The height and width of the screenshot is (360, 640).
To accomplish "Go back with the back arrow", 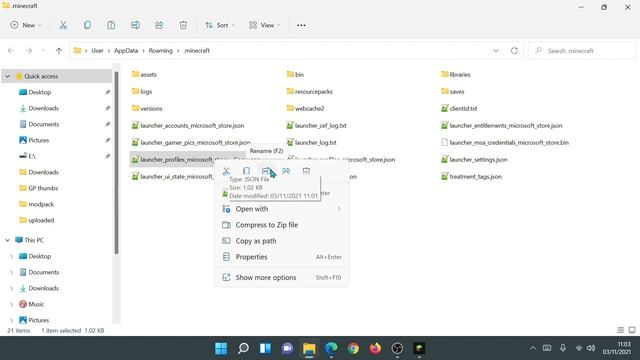I will (11, 51).
